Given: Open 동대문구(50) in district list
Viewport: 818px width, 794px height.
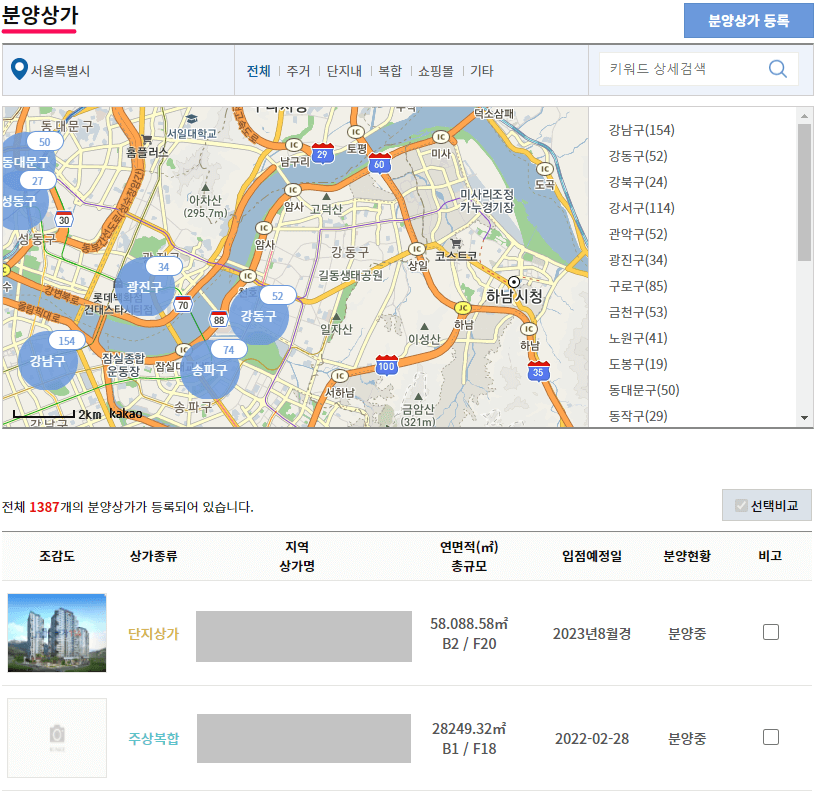Looking at the screenshot, I should point(644,390).
